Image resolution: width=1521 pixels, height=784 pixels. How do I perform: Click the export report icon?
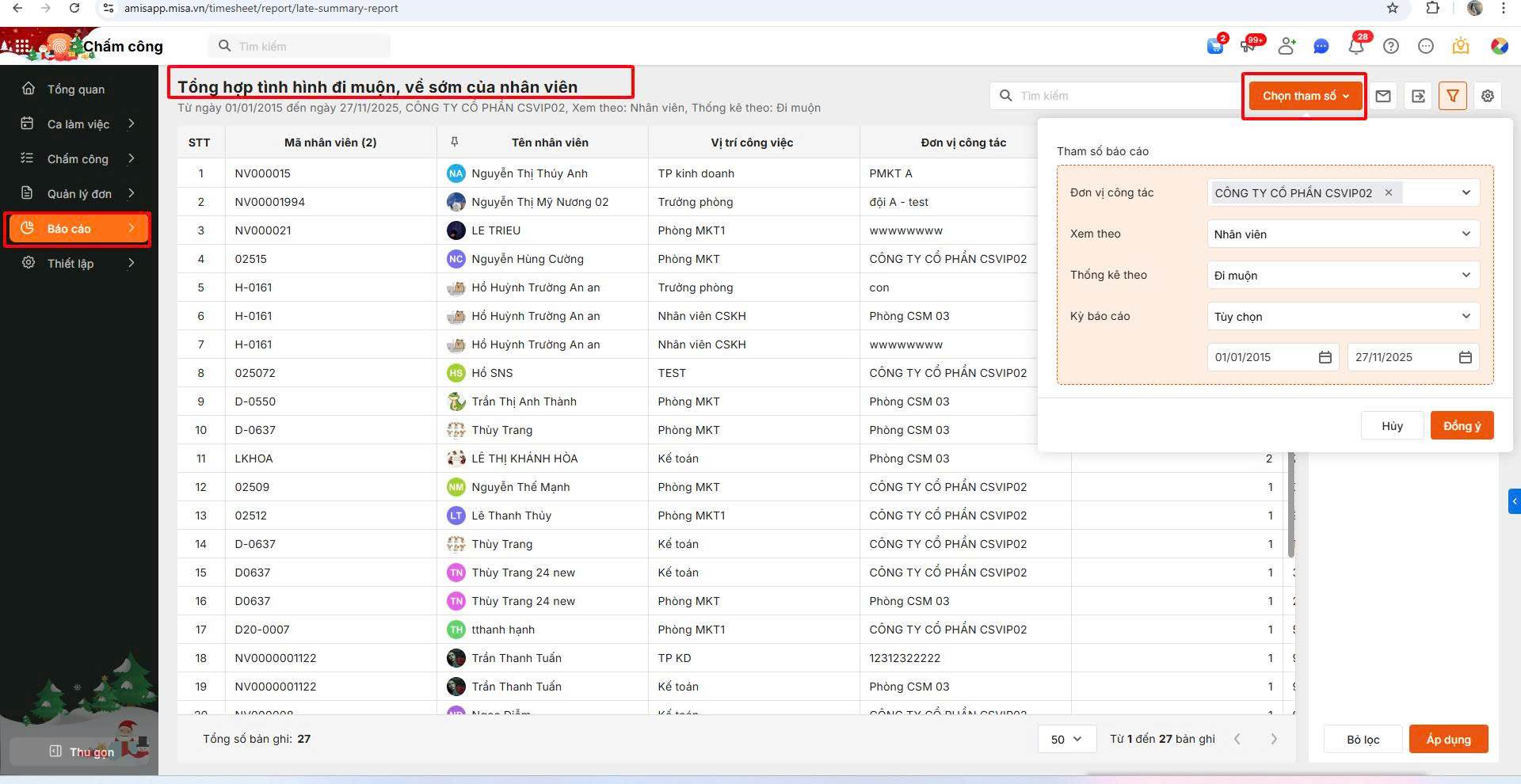(1417, 96)
